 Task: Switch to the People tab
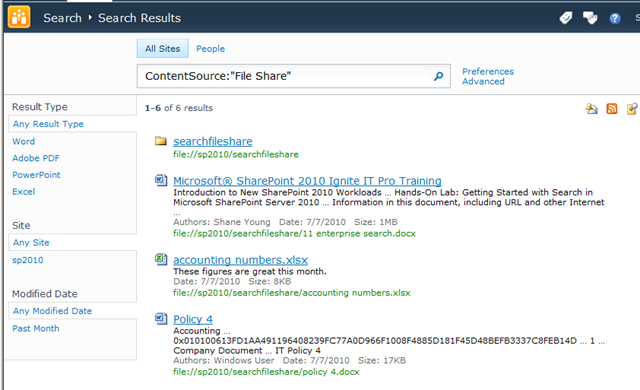[210, 49]
